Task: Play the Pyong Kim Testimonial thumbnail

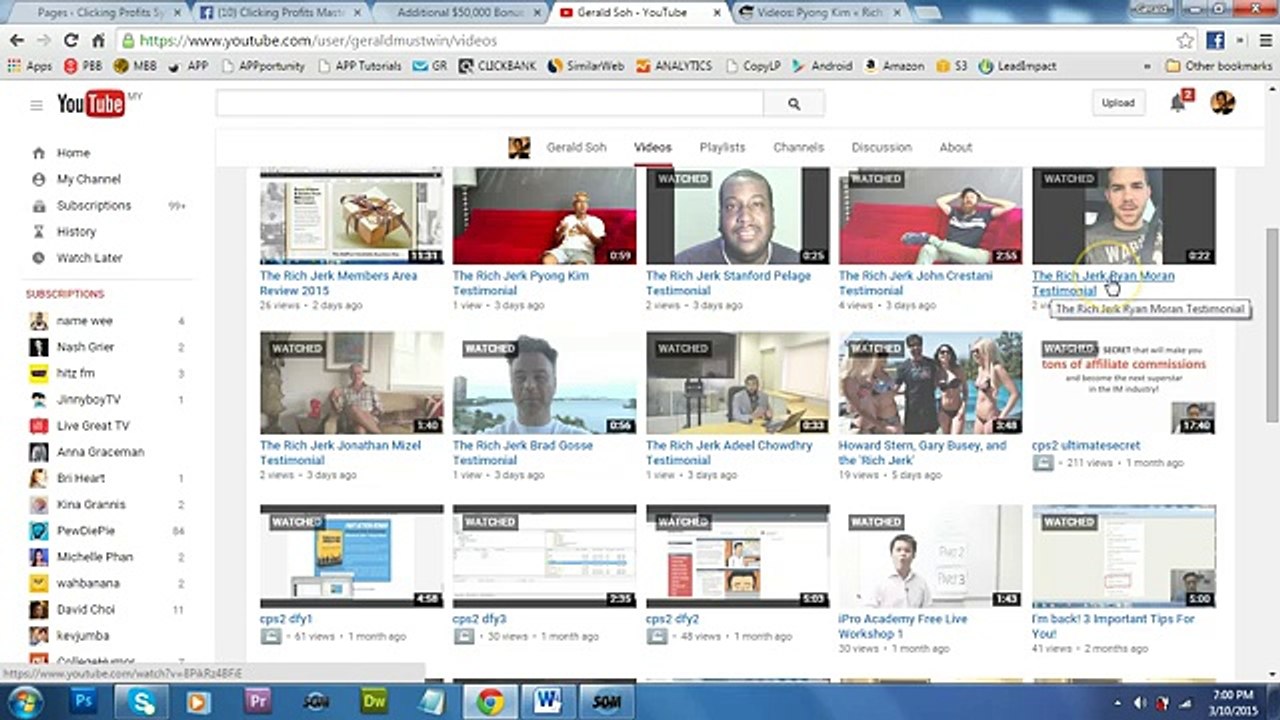Action: 544,216
